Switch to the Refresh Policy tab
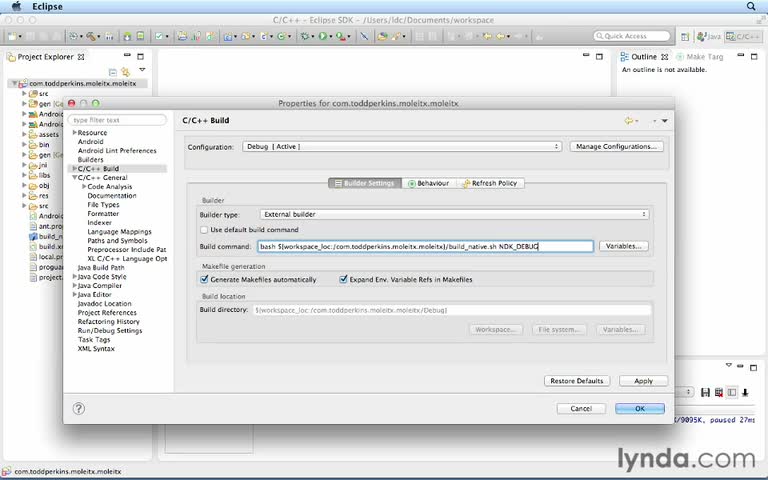The image size is (768, 480). 490,183
